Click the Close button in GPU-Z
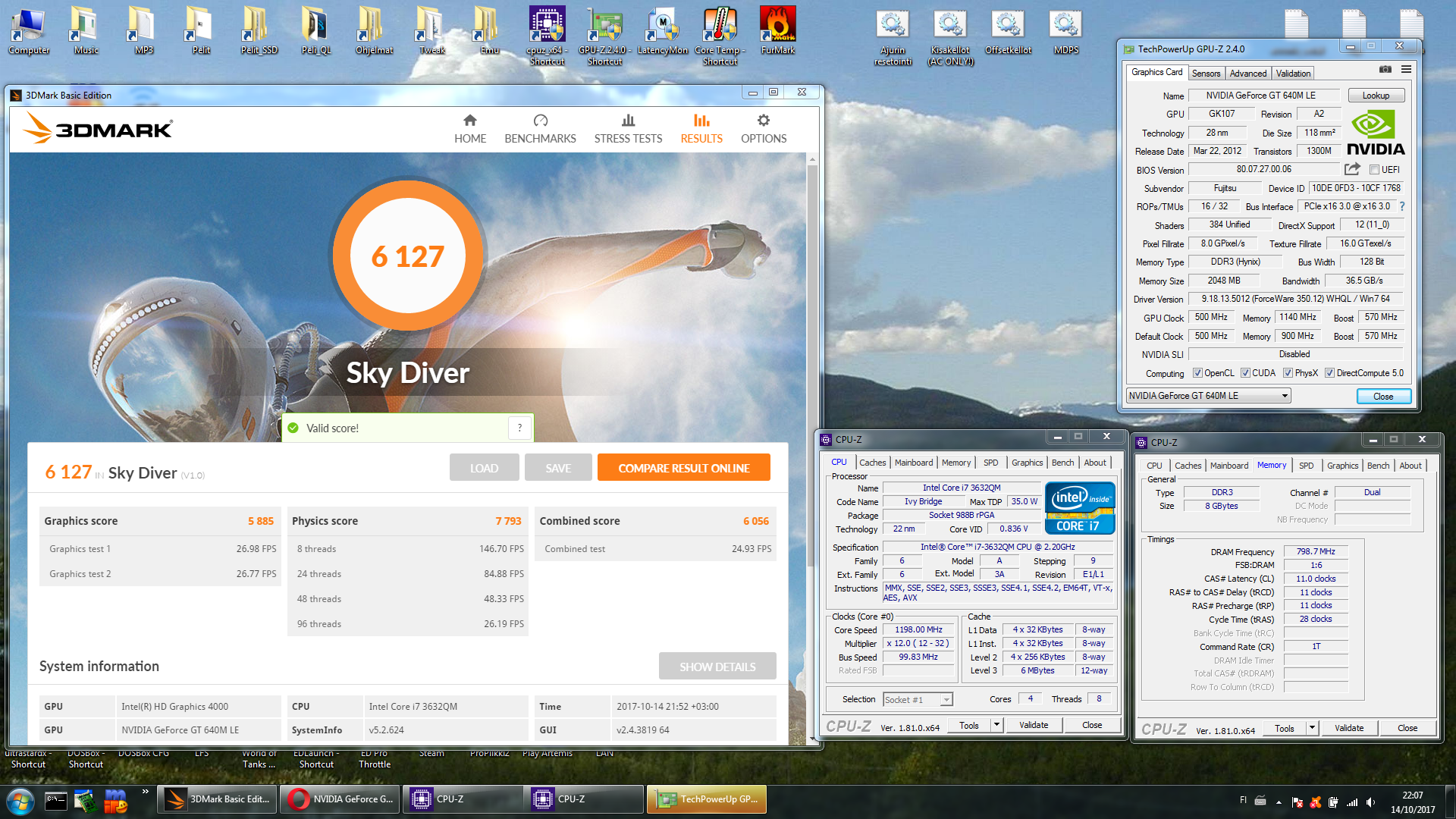1456x819 pixels. [x=1383, y=396]
